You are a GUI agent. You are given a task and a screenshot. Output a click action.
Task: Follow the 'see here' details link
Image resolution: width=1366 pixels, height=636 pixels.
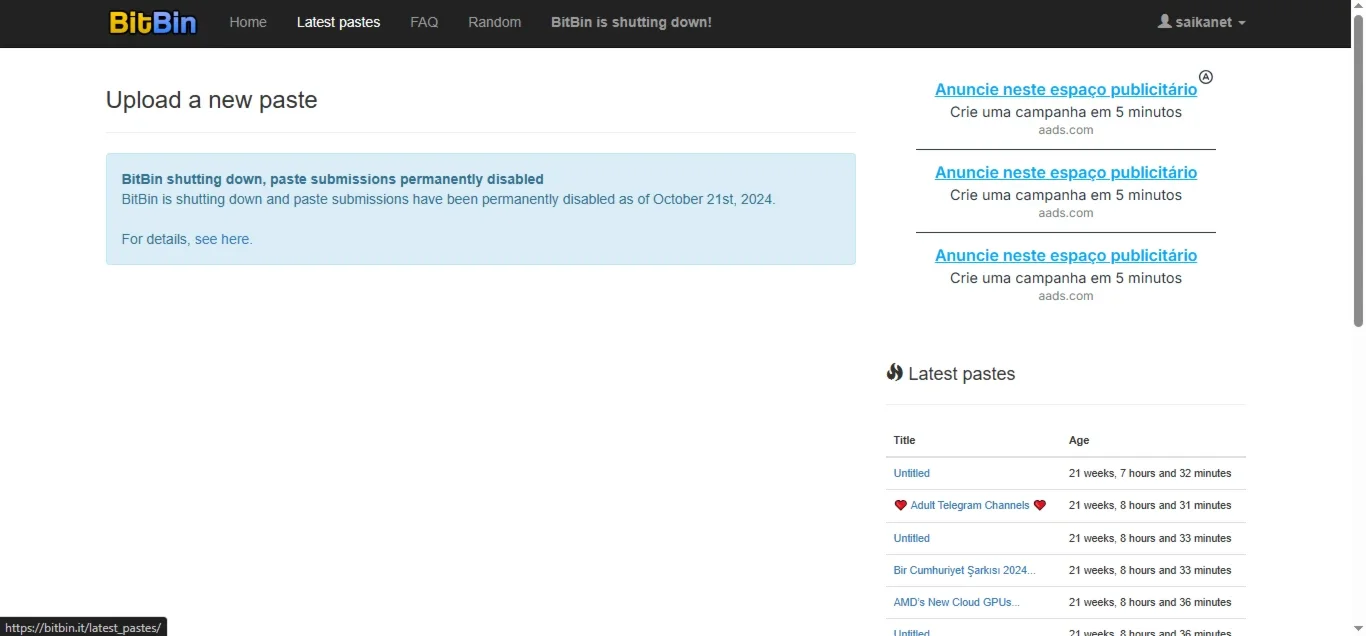coord(223,239)
